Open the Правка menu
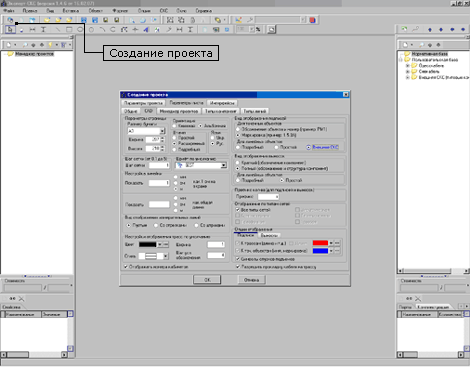This screenshot has width=470, height=367. pos(30,11)
